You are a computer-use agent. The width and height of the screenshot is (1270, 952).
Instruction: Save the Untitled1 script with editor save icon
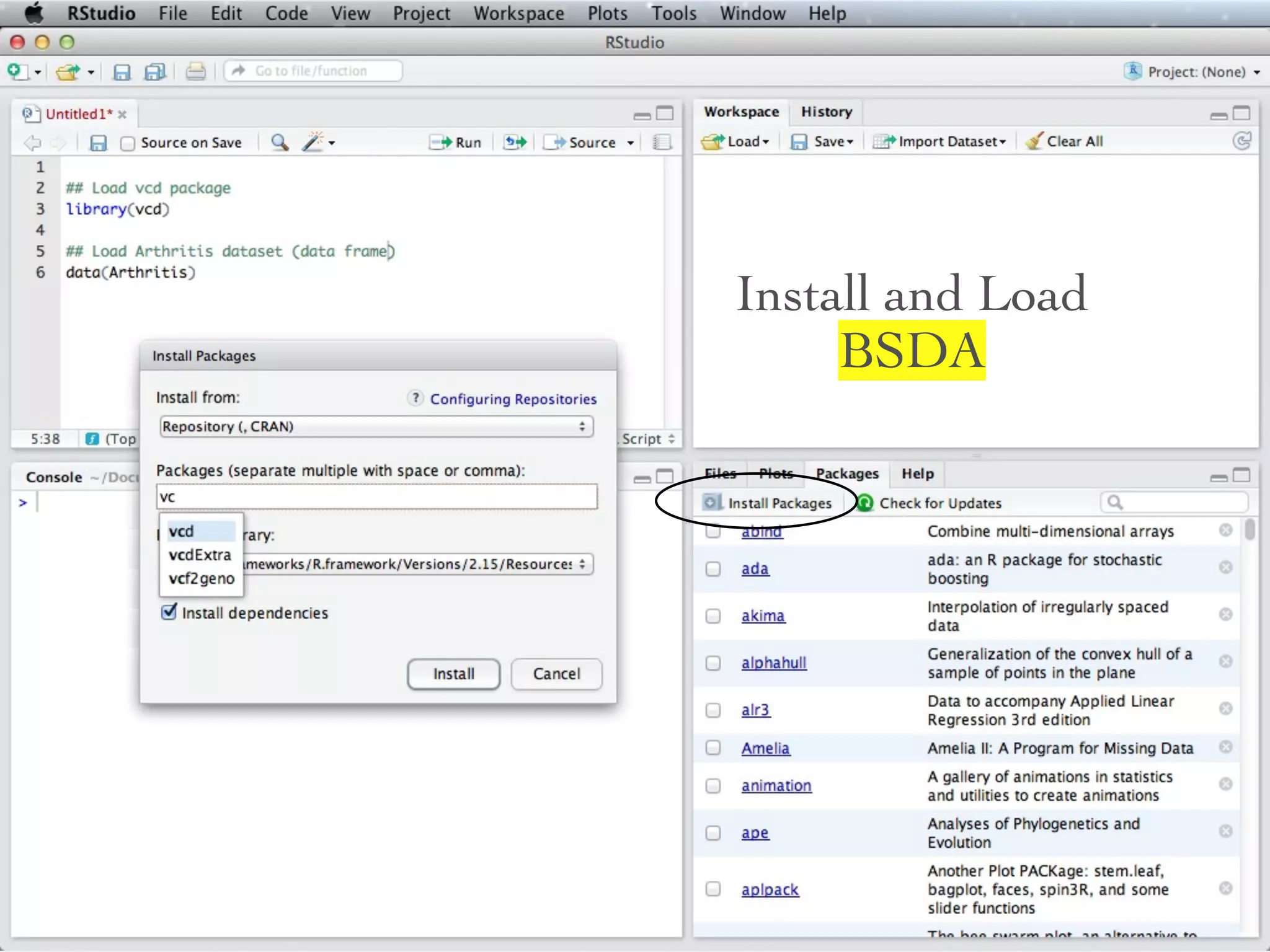pyautogui.click(x=98, y=143)
